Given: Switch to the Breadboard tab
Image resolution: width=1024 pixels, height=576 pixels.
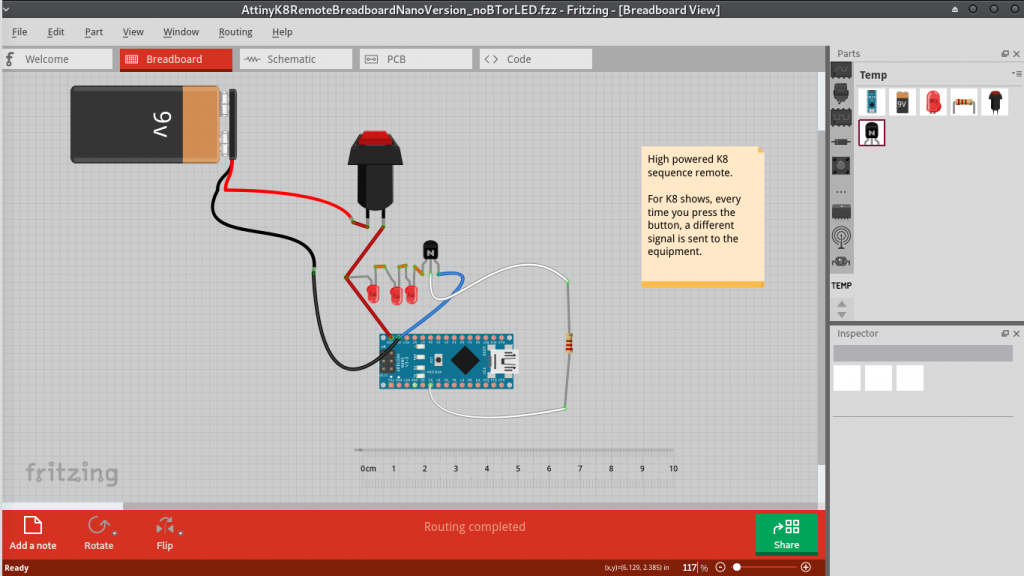Looking at the screenshot, I should (x=176, y=59).
